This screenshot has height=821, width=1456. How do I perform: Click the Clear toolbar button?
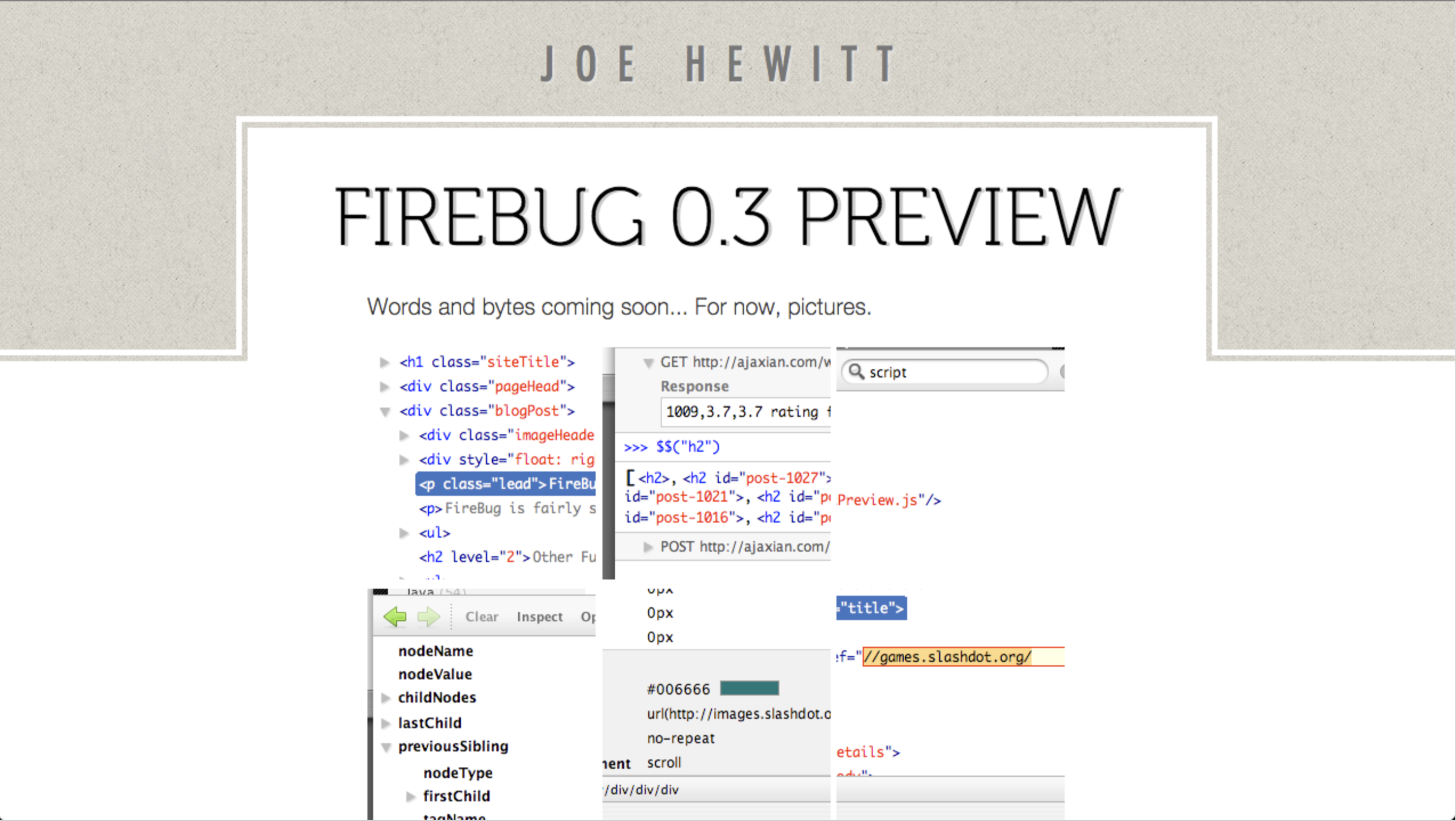click(x=481, y=617)
